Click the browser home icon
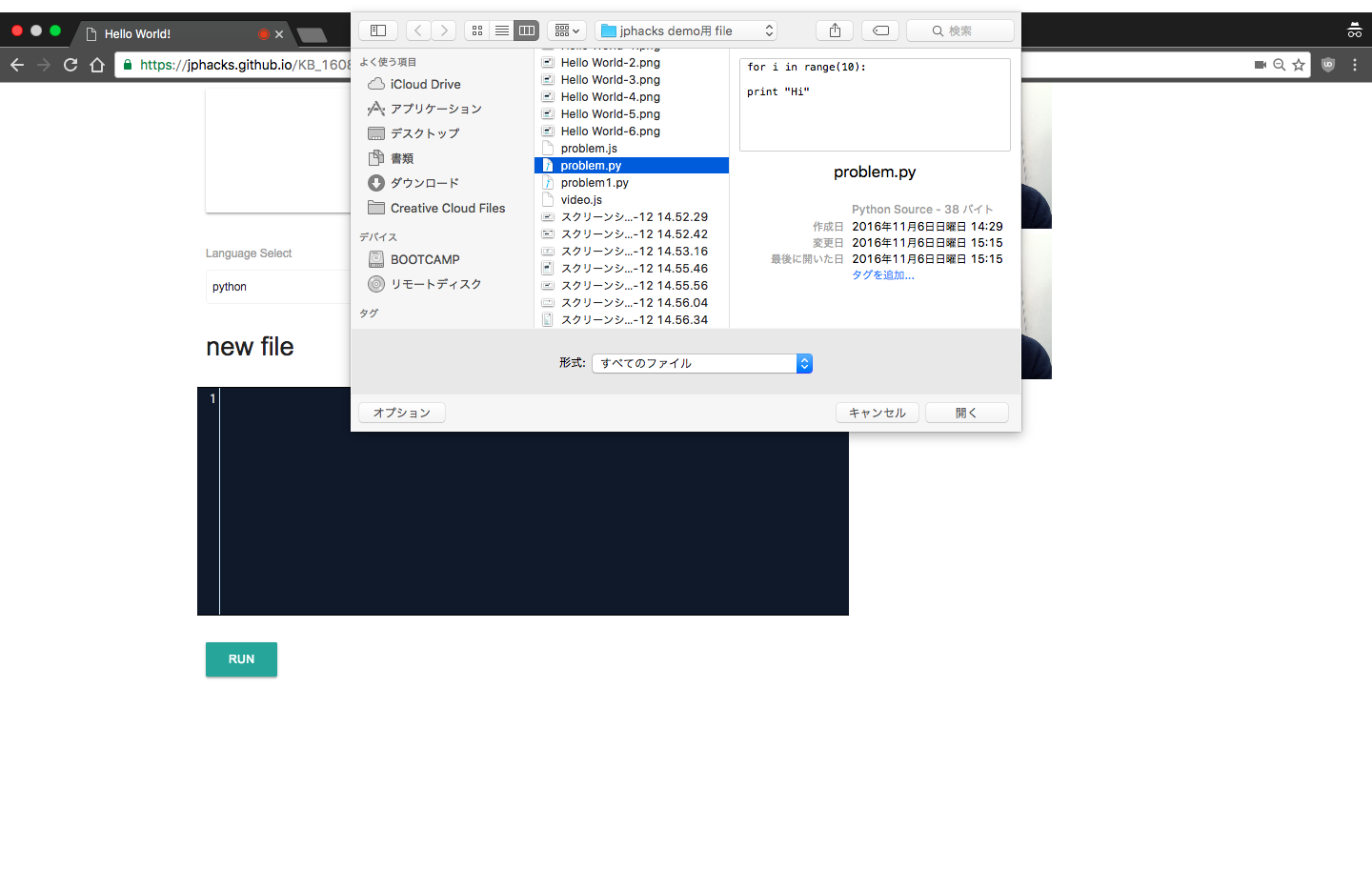The width and height of the screenshot is (1372, 870). click(x=97, y=65)
